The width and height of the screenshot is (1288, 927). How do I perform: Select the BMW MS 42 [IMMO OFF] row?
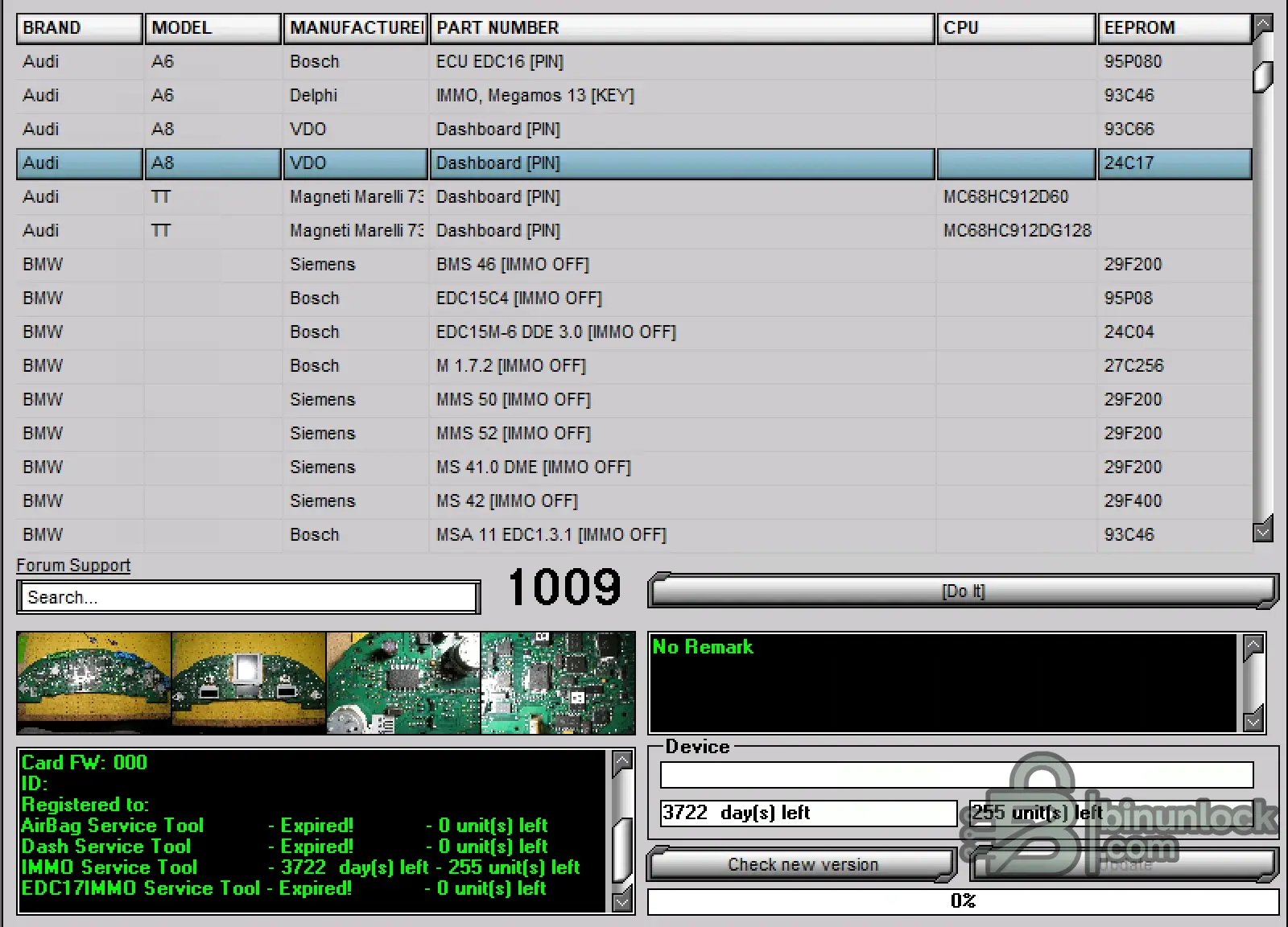[563, 501]
